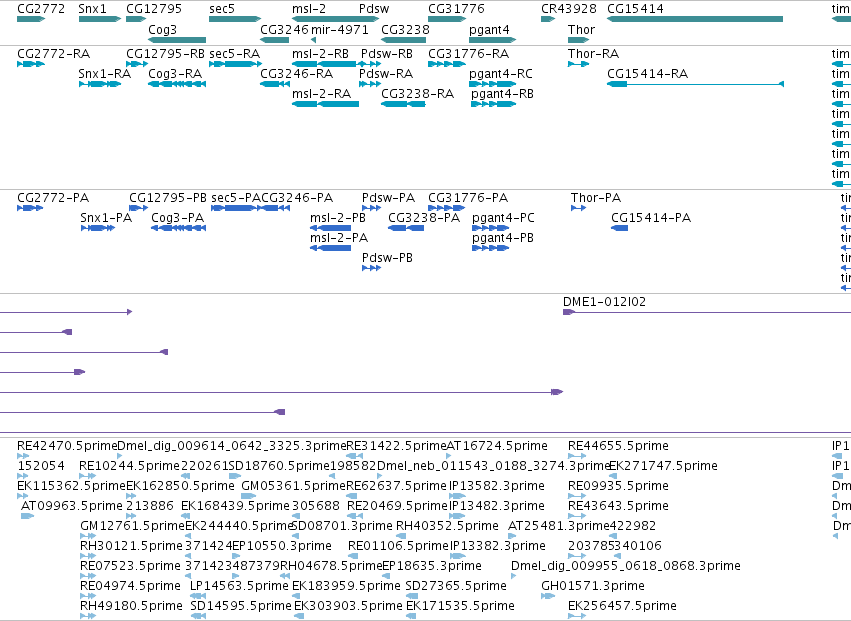Click the pgant4-RB transcript

pyautogui.click(x=494, y=104)
